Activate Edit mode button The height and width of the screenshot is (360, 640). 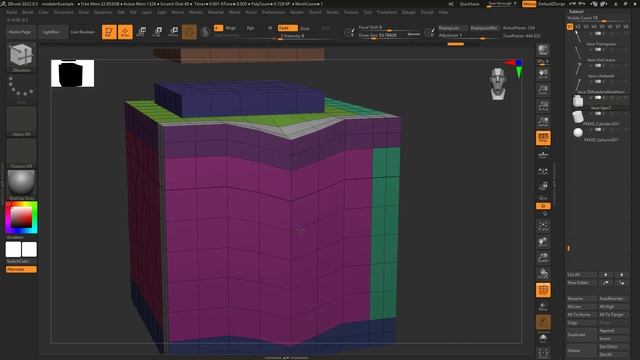point(109,32)
